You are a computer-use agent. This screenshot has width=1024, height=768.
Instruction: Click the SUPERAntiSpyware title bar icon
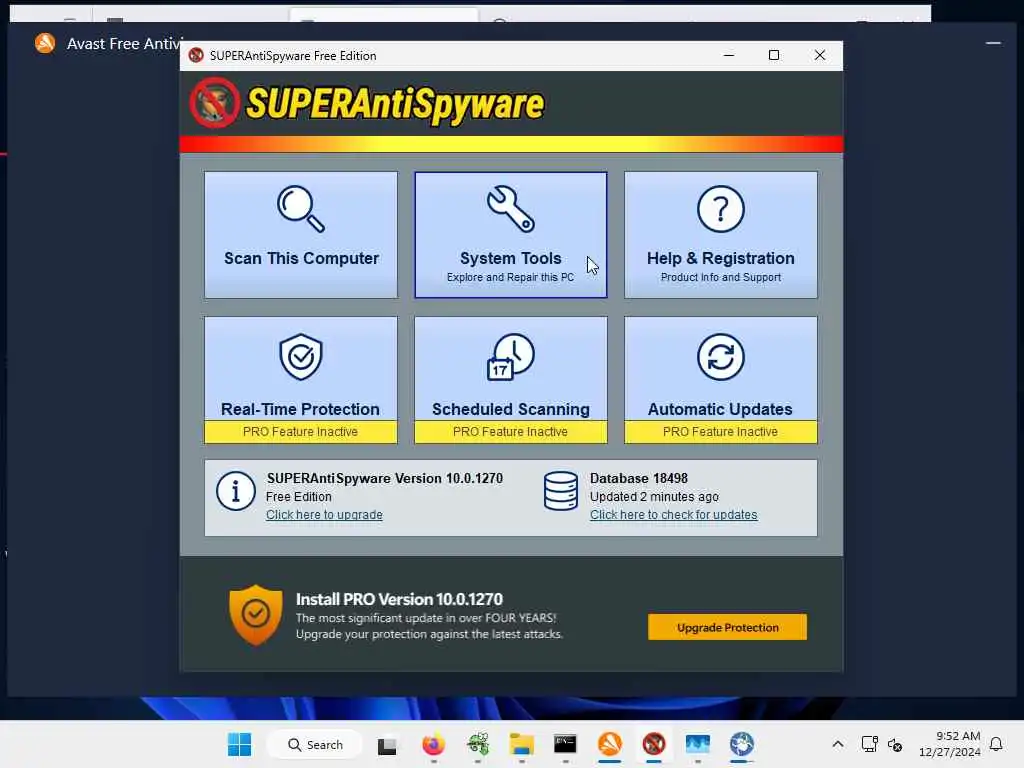tap(196, 56)
